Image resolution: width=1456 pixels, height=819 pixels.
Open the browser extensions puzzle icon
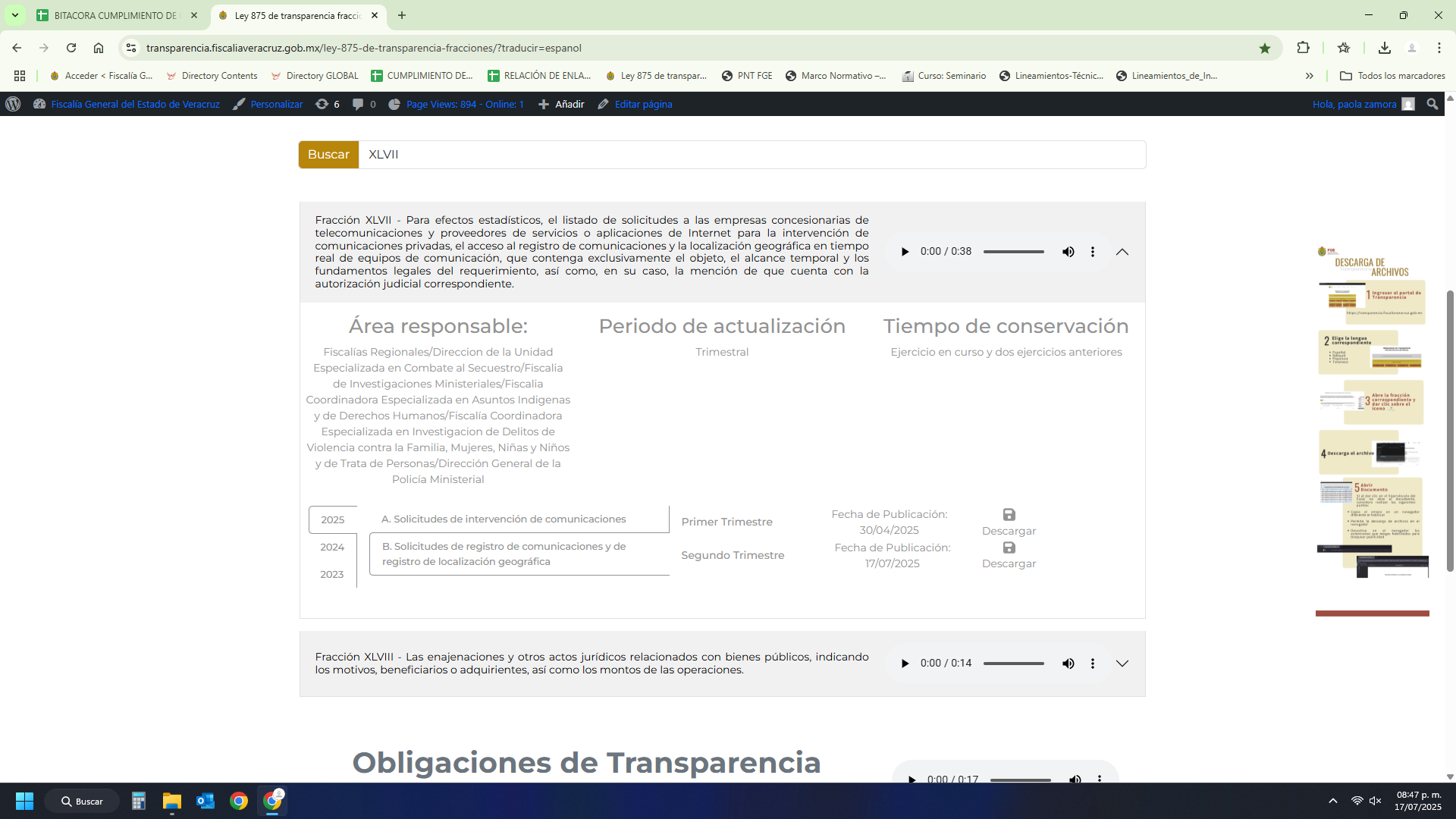(x=1303, y=48)
